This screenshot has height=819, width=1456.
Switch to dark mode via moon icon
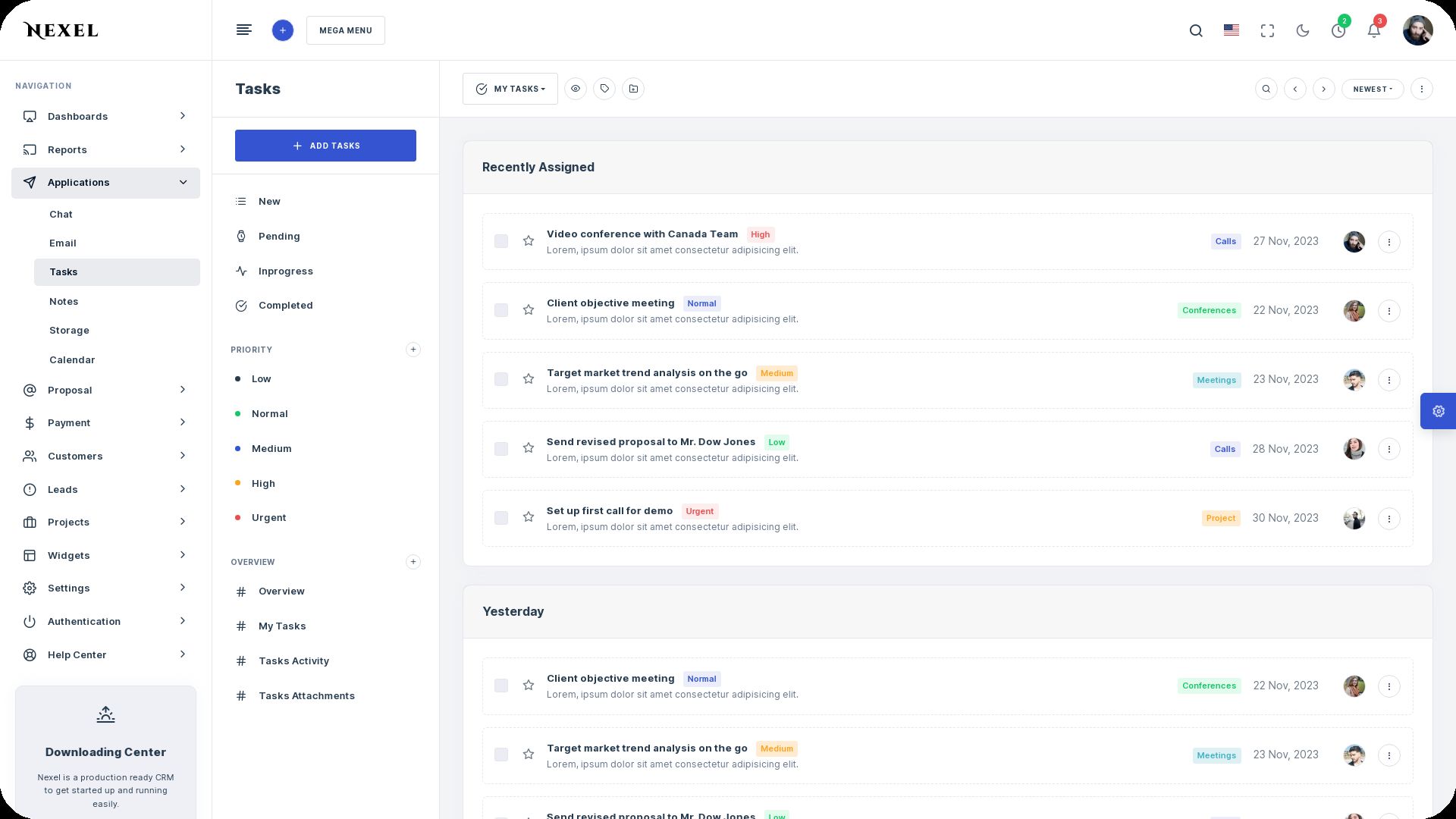pyautogui.click(x=1303, y=30)
